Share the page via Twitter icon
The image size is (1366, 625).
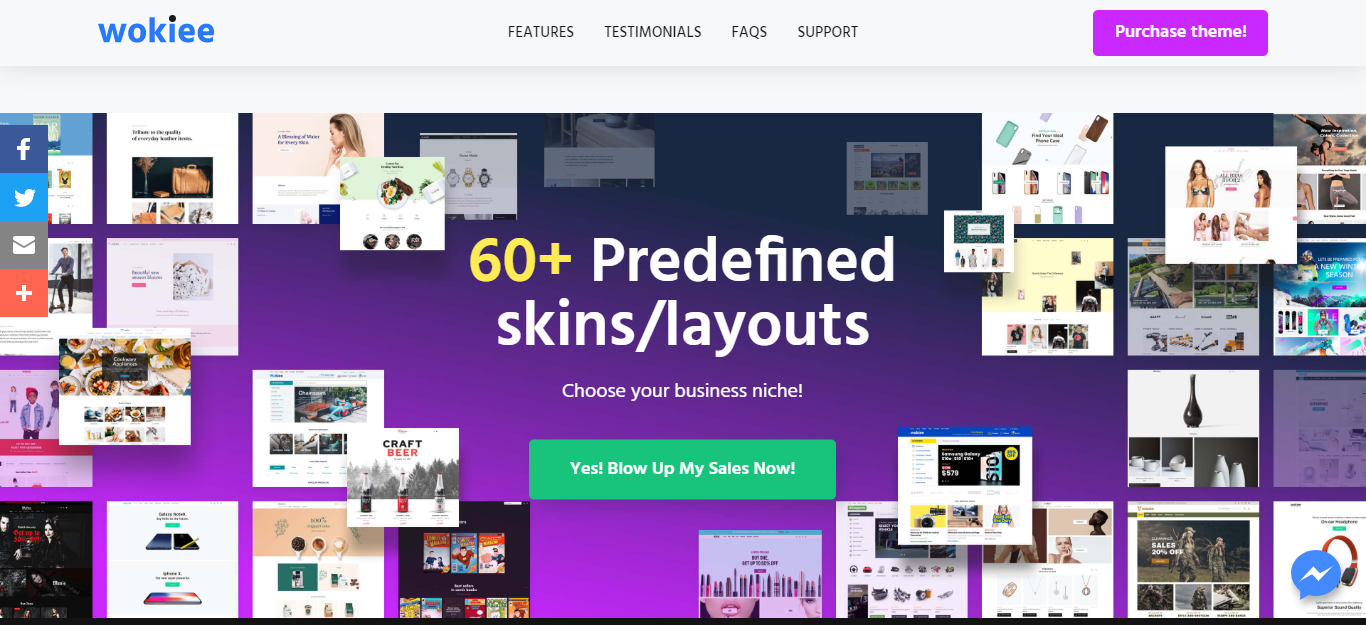pos(24,197)
